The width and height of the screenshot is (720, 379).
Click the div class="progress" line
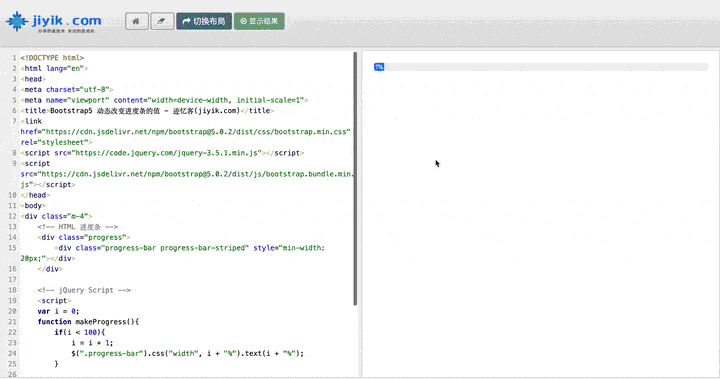point(84,238)
